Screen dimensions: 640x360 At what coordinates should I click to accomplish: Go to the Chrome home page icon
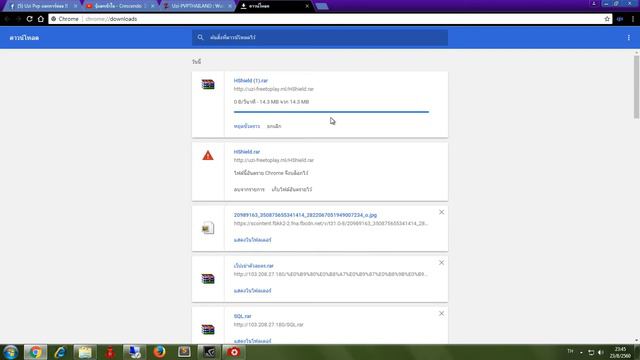point(41,19)
